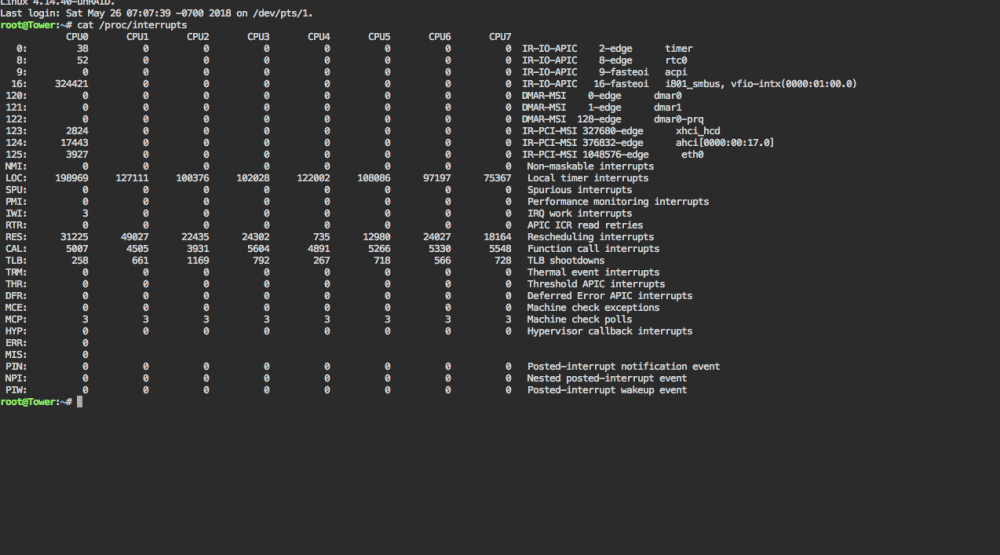Click CAL value 5604 under CPU3
The image size is (1000, 555).
258,249
